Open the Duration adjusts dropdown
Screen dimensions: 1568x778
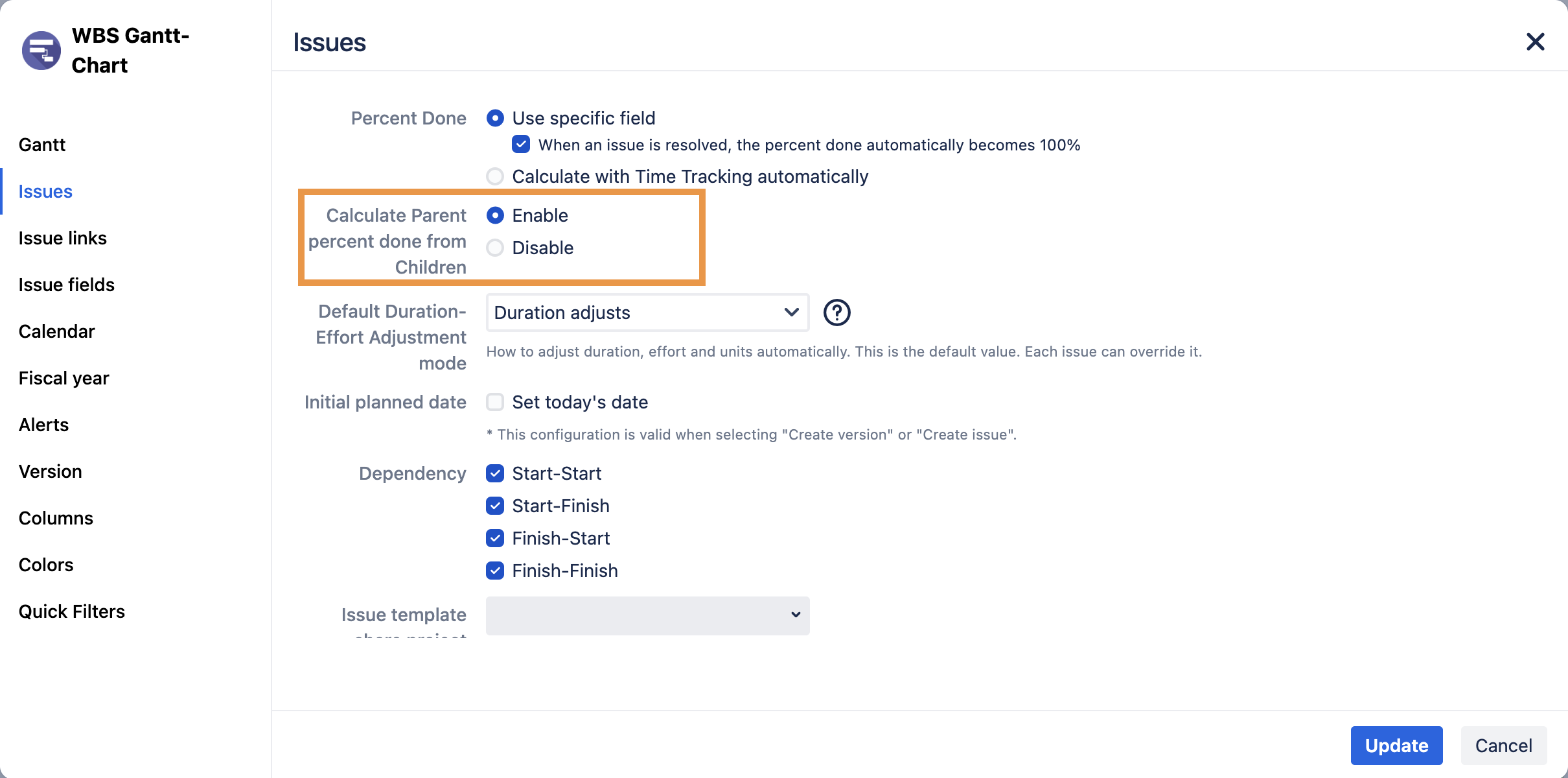pos(647,312)
